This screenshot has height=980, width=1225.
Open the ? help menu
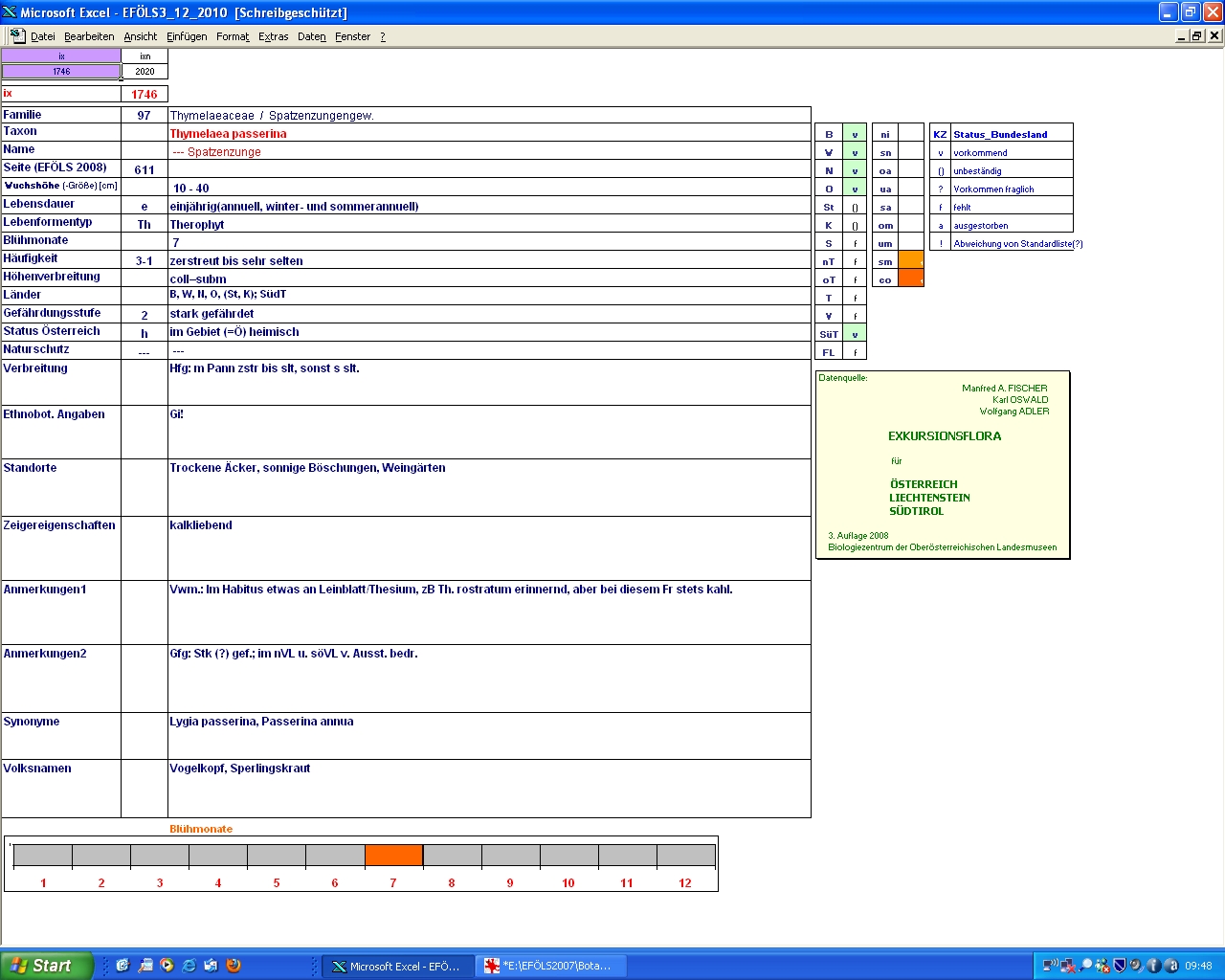point(383,36)
